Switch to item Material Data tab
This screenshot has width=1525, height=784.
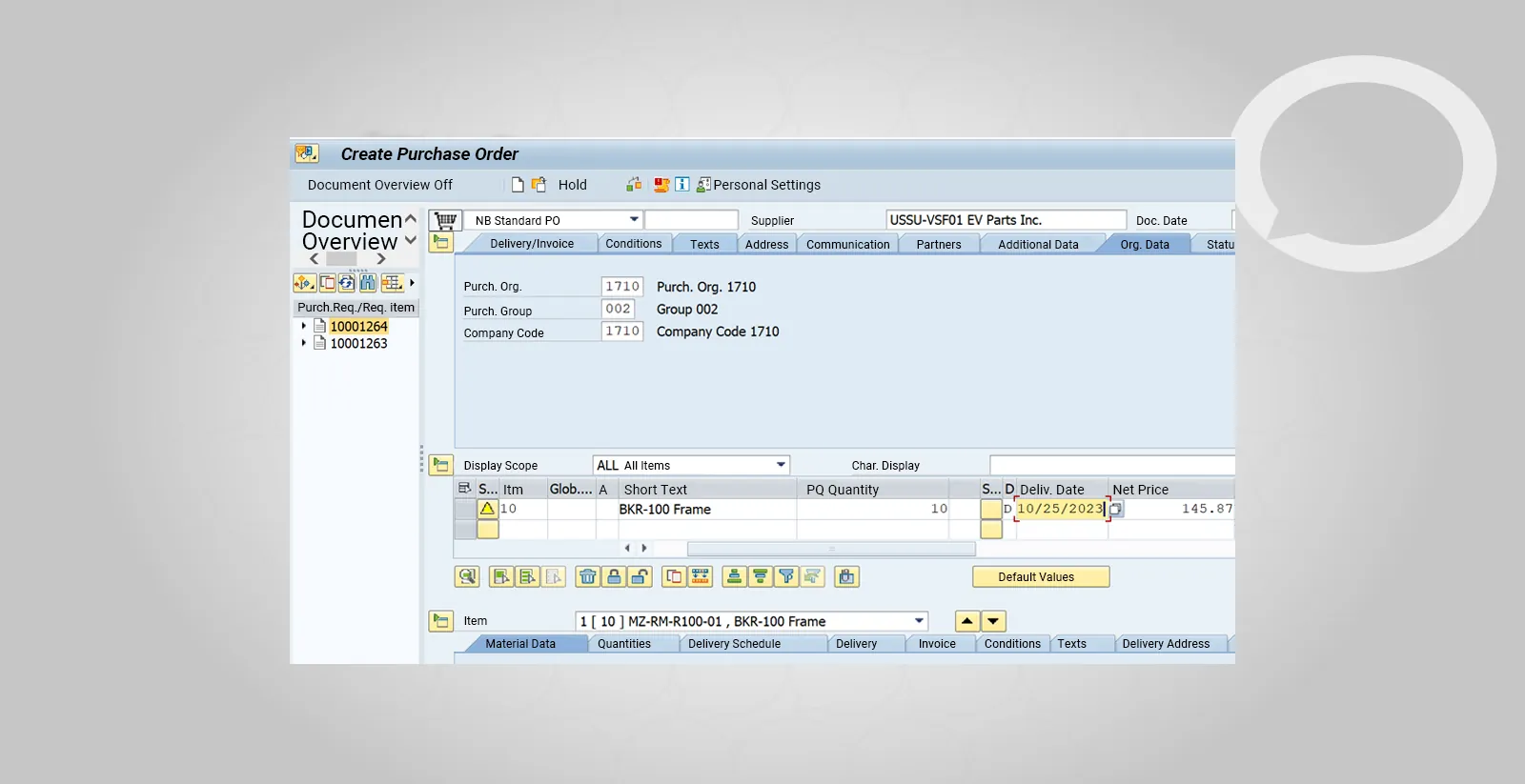[x=520, y=644]
